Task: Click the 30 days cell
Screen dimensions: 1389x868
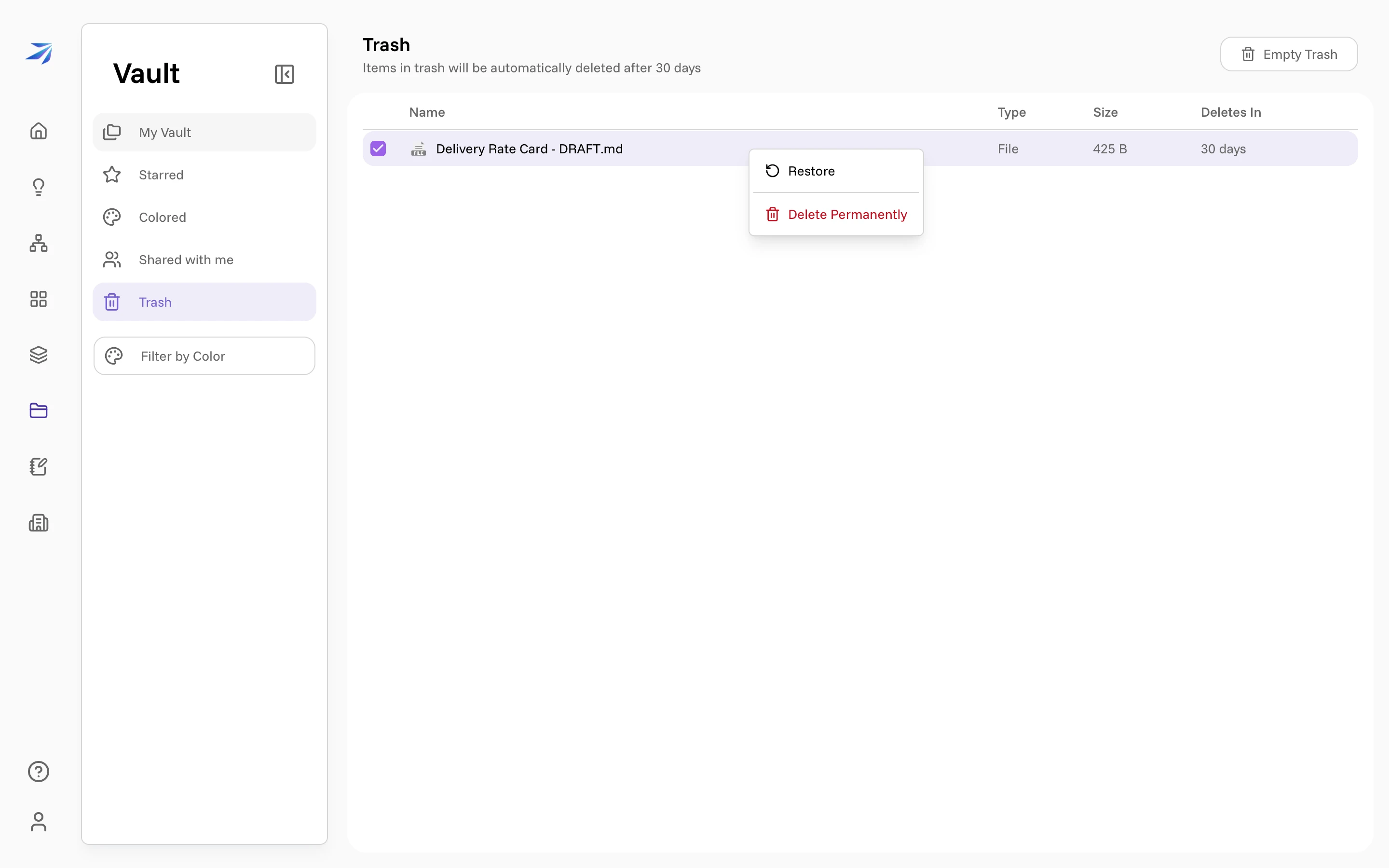Action: [1223, 149]
